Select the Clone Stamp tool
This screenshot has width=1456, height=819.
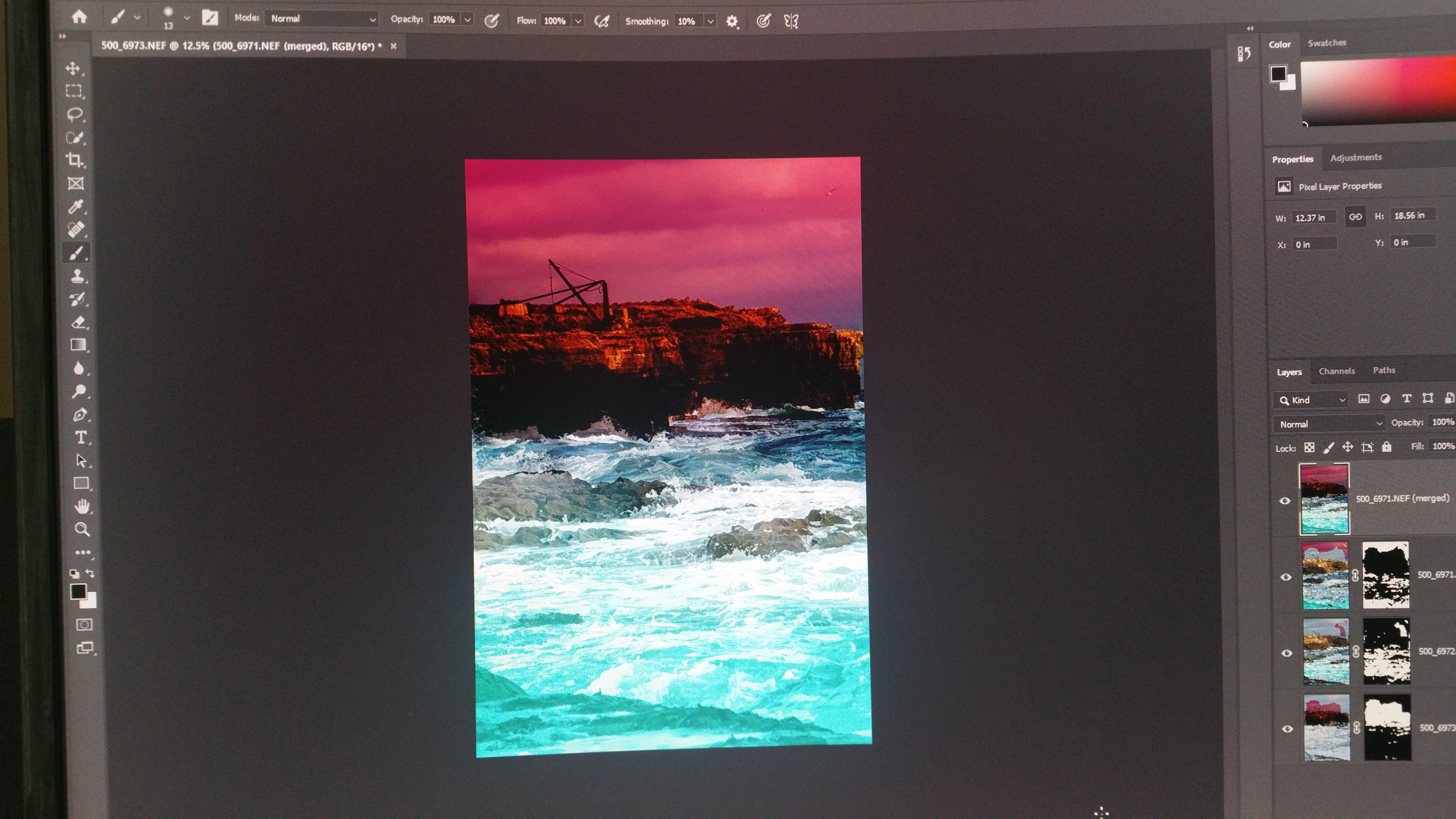(78, 276)
